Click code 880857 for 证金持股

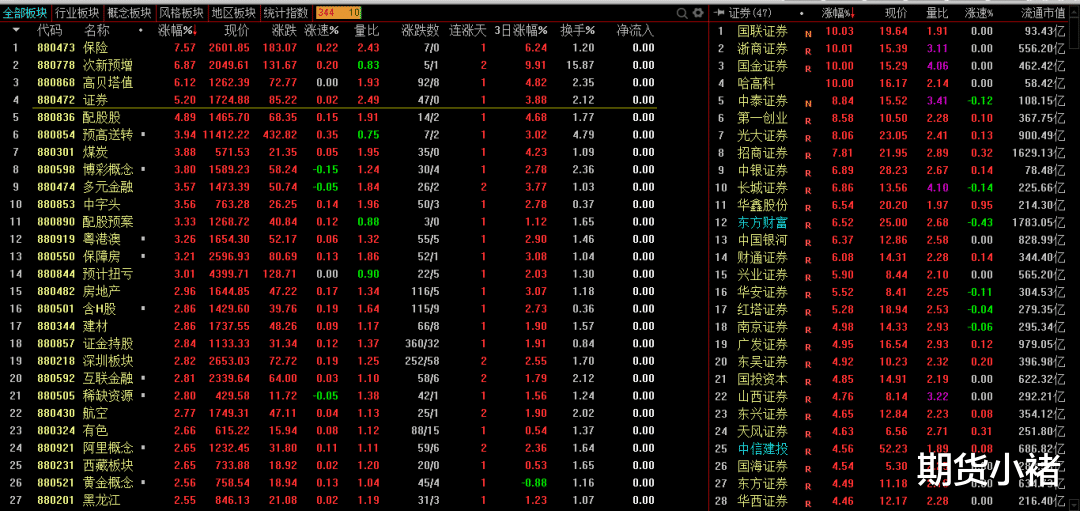56,344
